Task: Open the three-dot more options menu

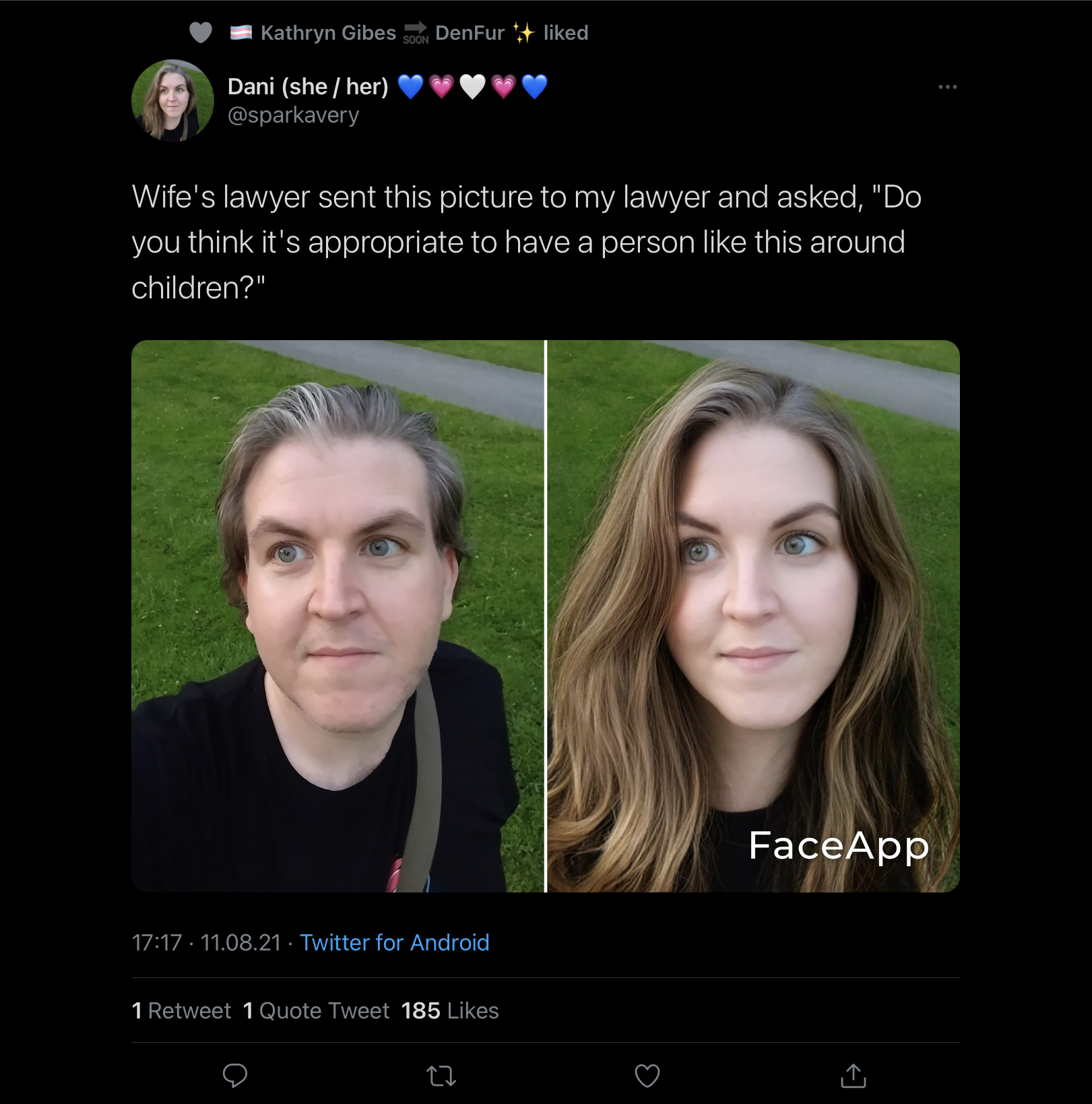Action: point(948,87)
